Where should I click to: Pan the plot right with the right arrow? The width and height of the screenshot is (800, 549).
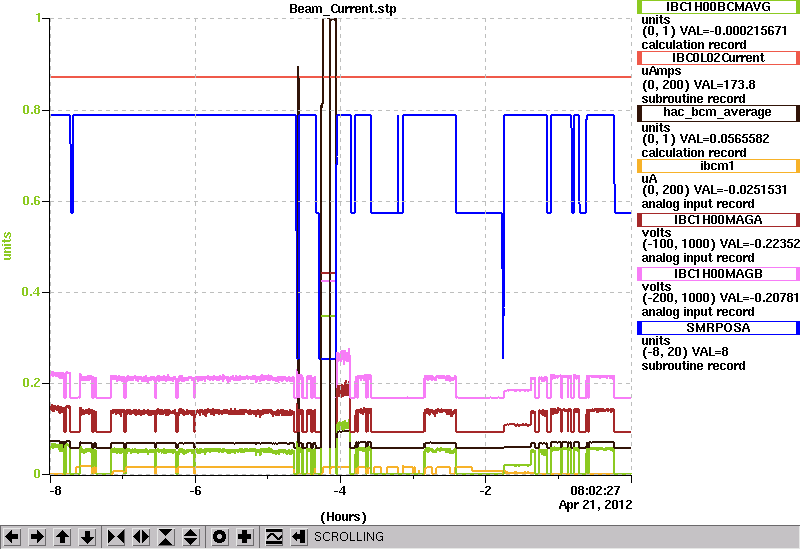pos(37,537)
